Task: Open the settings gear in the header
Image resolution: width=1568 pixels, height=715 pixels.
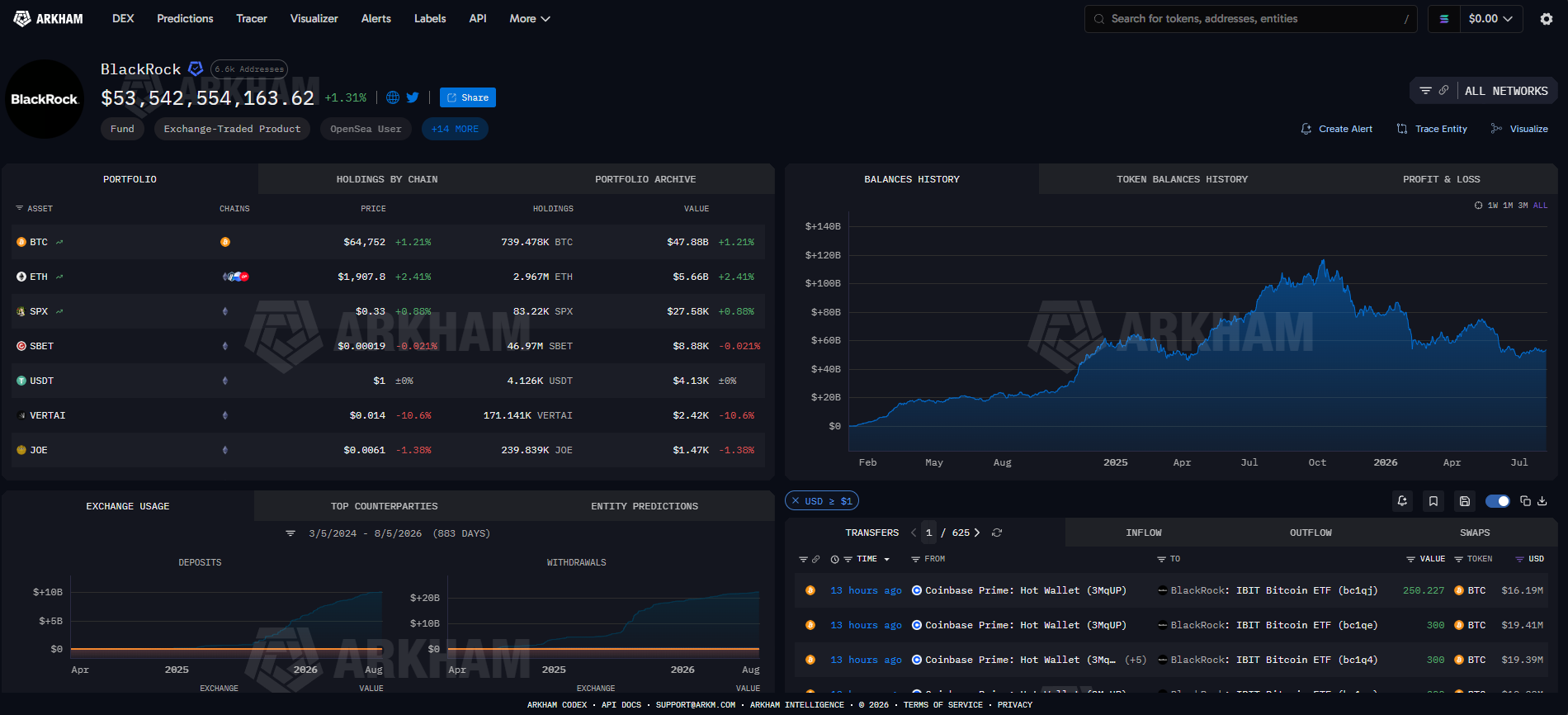Action: click(x=1547, y=19)
